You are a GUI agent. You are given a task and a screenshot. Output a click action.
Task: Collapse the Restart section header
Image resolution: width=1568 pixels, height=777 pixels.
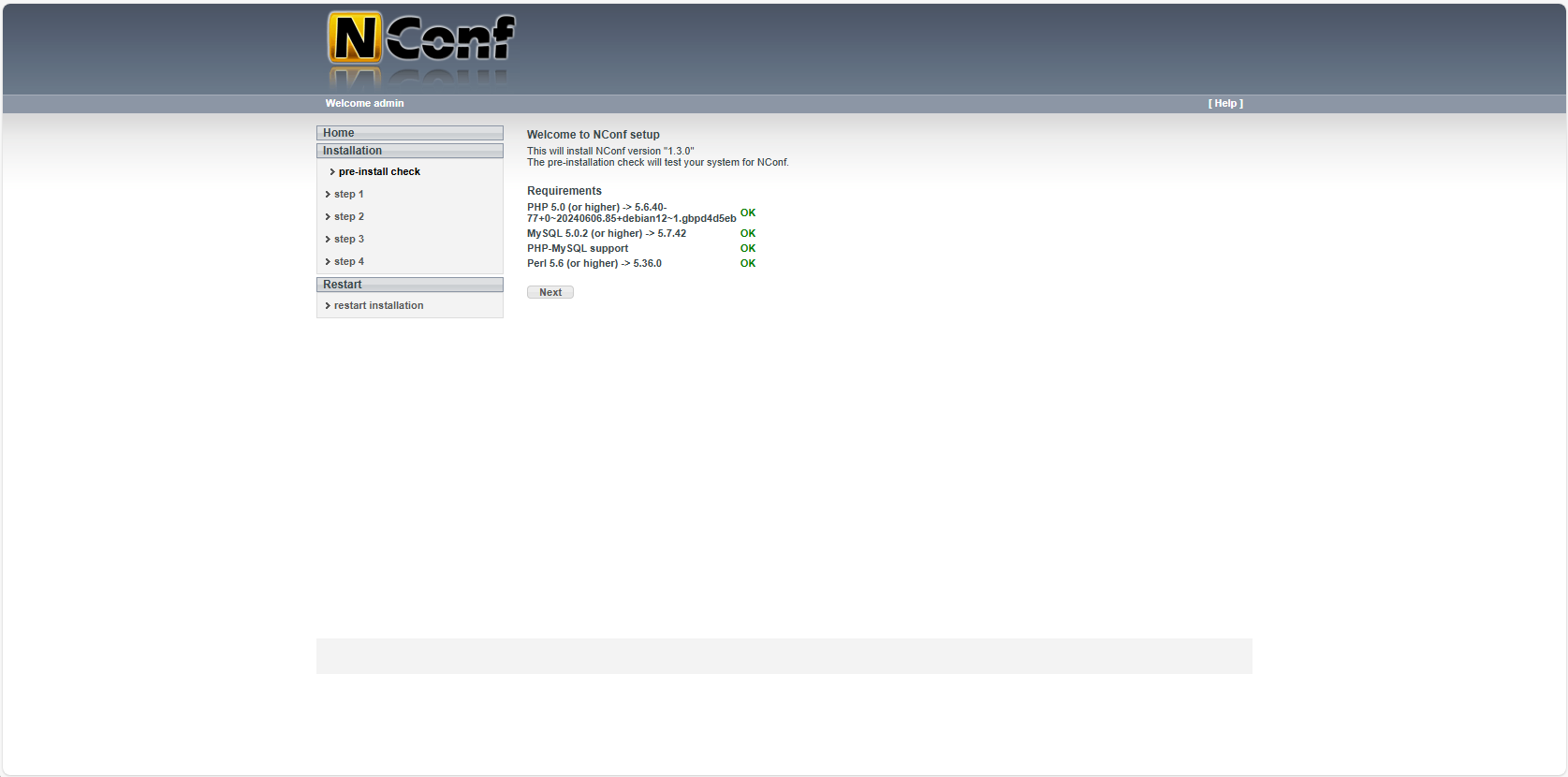(x=409, y=285)
